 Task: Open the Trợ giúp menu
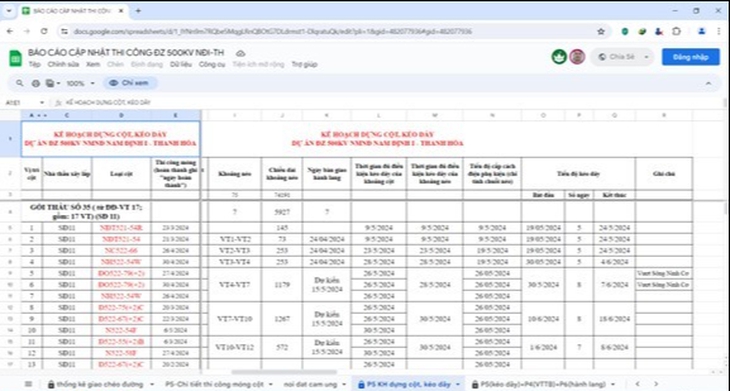pos(304,64)
